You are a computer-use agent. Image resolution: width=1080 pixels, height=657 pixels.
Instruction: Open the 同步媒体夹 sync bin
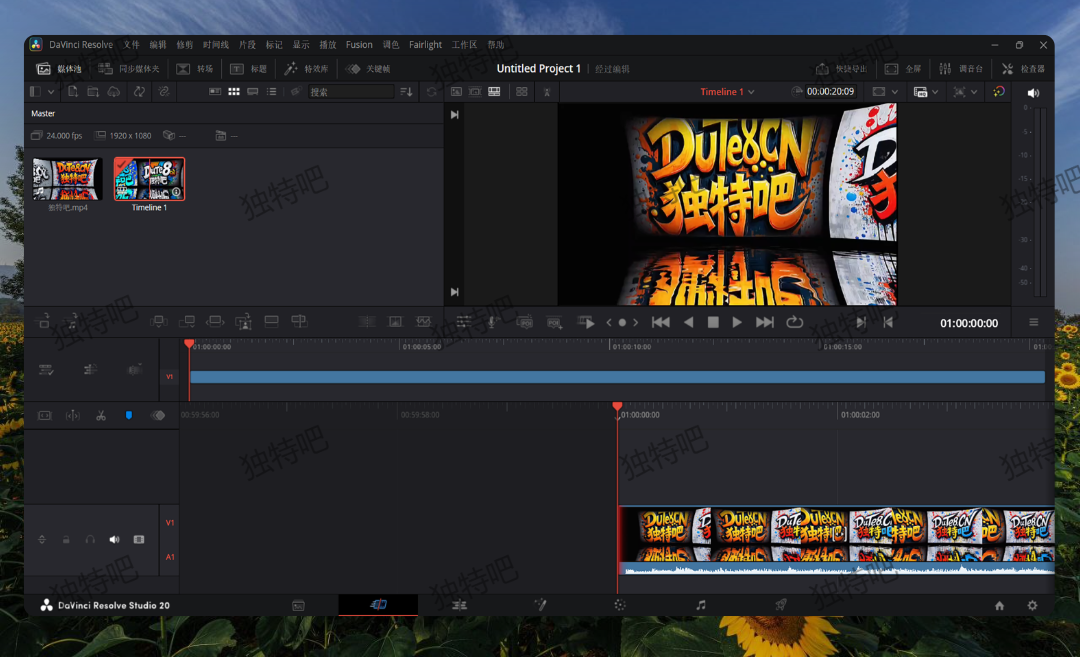[x=129, y=69]
